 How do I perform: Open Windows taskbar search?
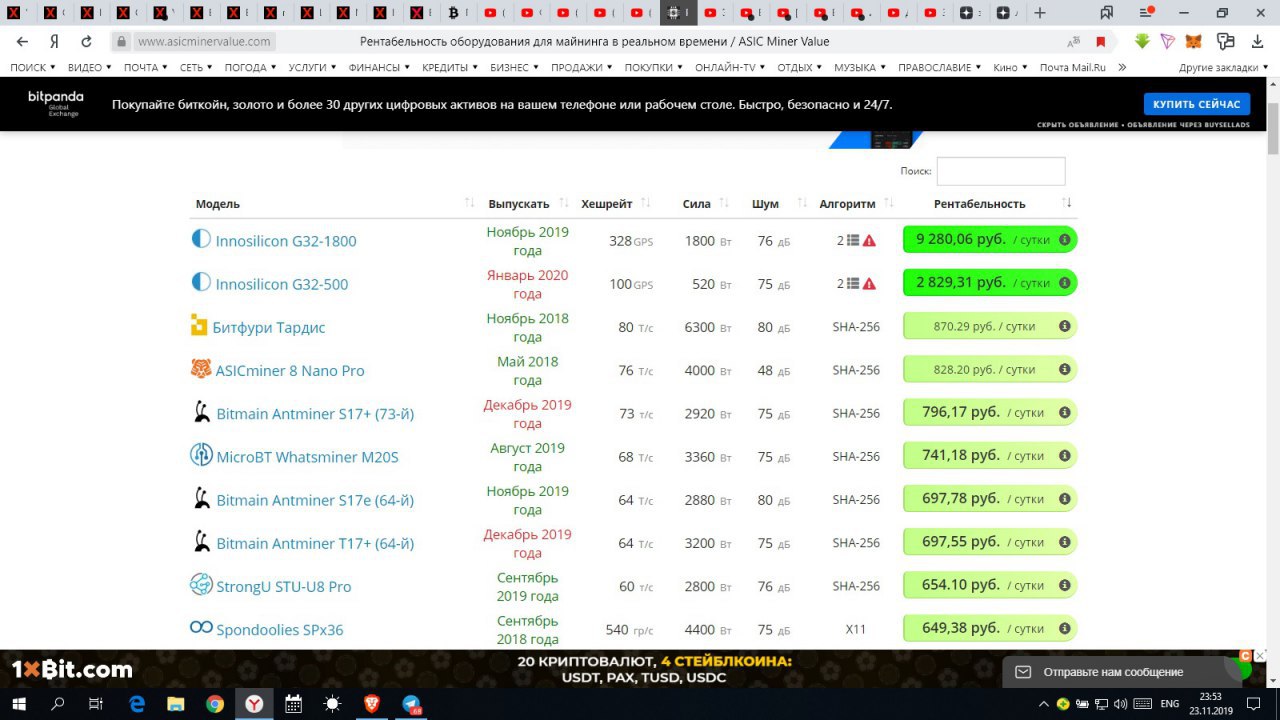[58, 703]
